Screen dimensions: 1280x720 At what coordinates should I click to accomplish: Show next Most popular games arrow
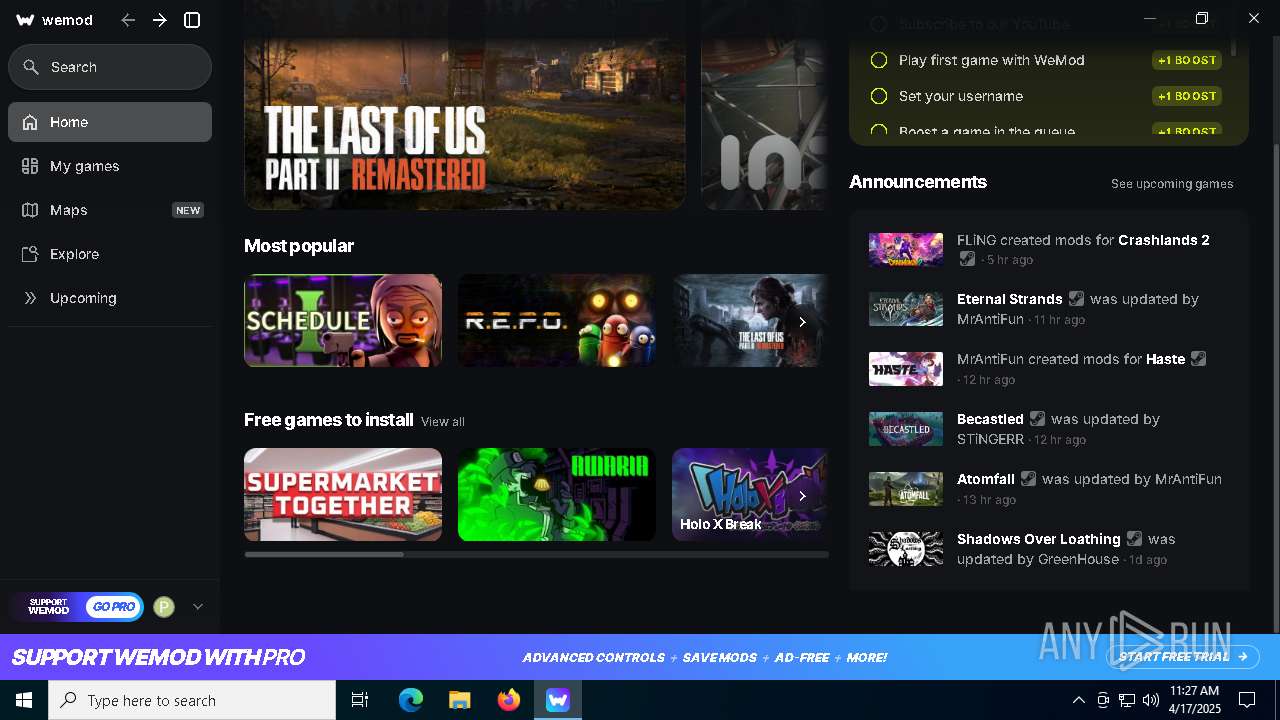pyautogui.click(x=802, y=322)
